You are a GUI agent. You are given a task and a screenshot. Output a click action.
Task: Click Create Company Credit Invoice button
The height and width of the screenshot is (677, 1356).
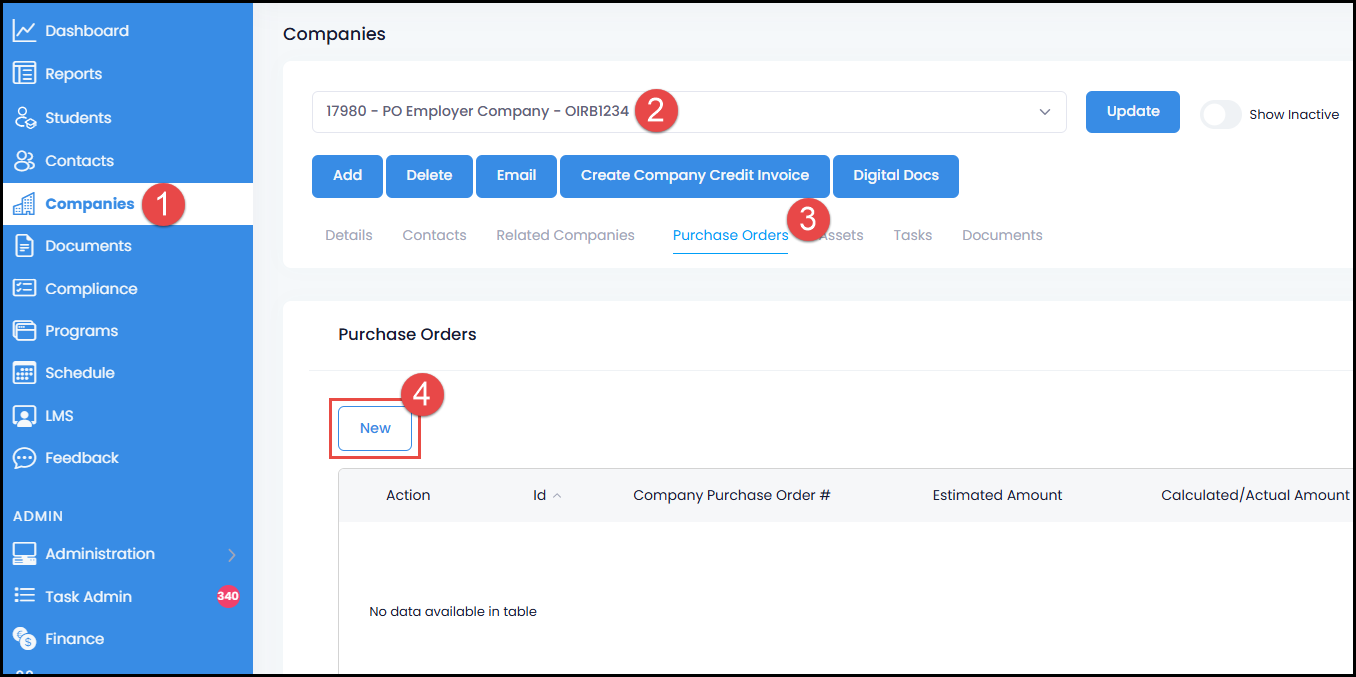694,175
